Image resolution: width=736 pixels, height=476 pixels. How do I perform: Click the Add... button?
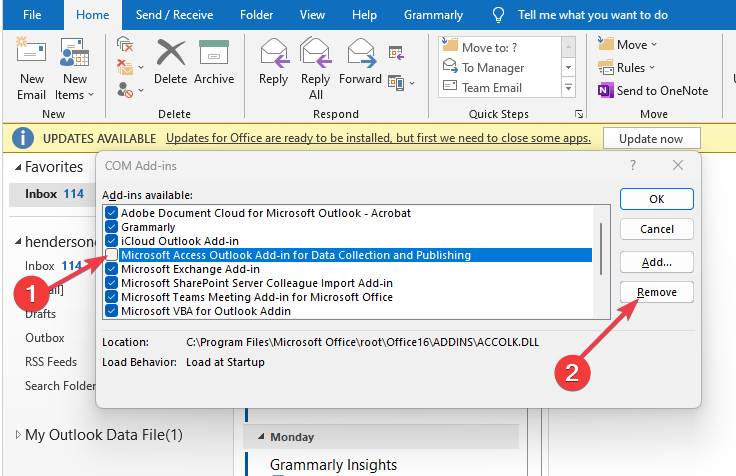656,262
